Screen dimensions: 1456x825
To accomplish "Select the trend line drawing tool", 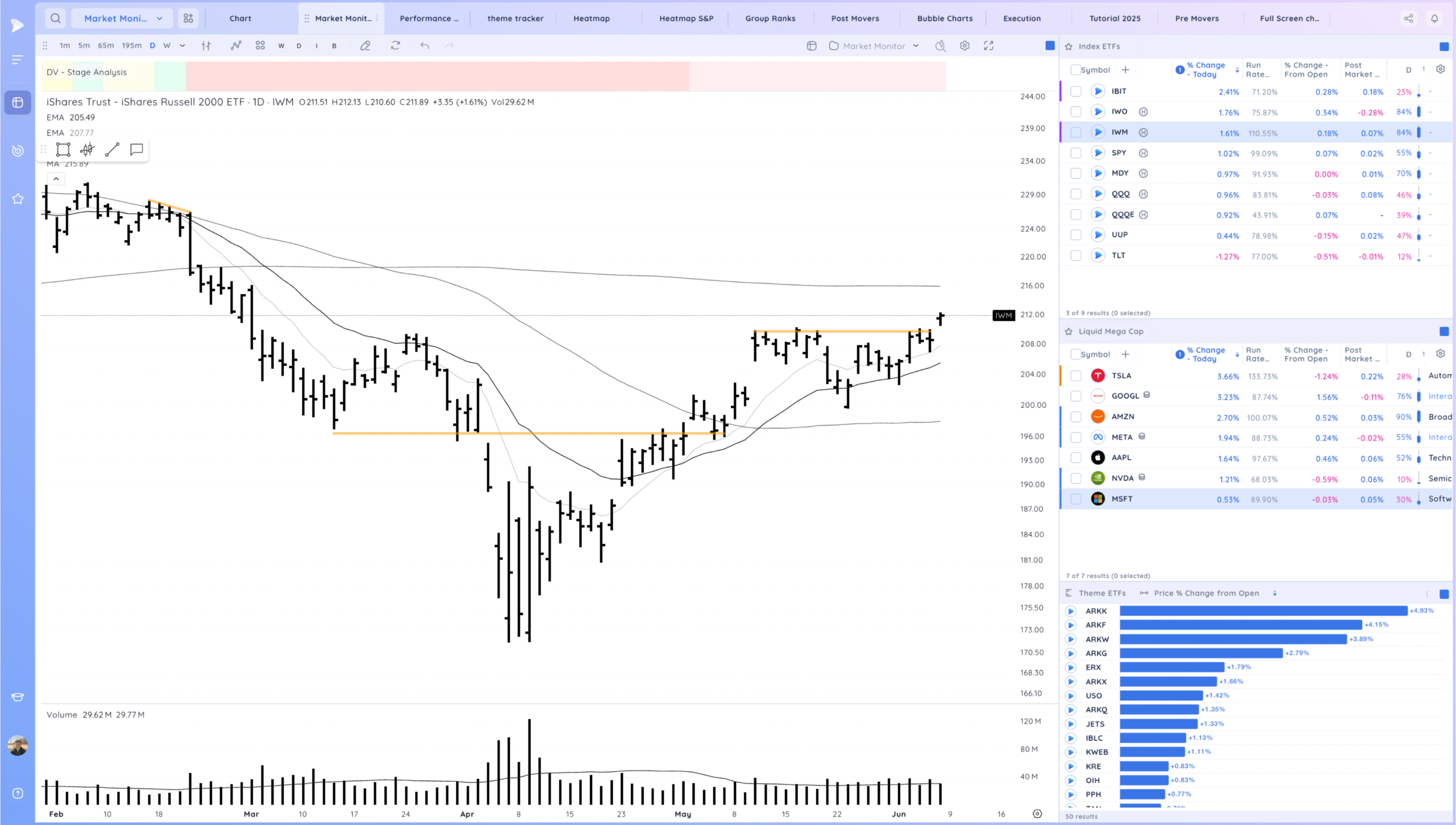I will pyautogui.click(x=112, y=150).
